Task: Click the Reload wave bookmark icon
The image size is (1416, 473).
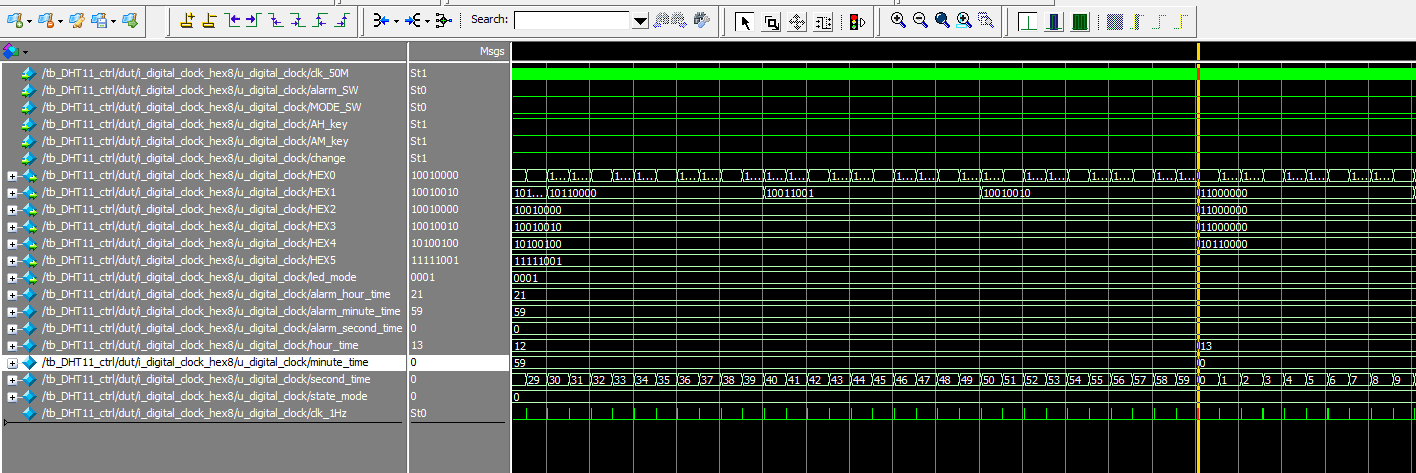Action: point(131,20)
